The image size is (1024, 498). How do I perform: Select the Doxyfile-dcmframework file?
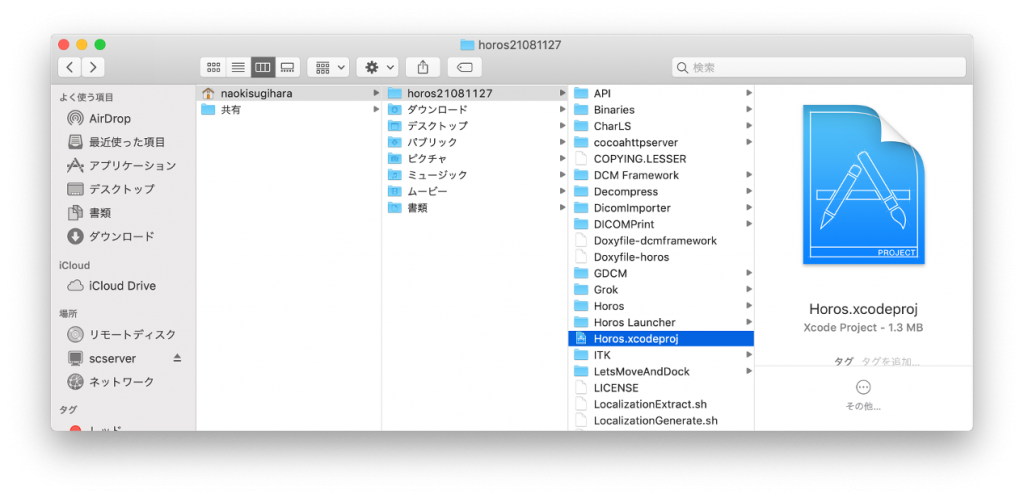coord(662,241)
